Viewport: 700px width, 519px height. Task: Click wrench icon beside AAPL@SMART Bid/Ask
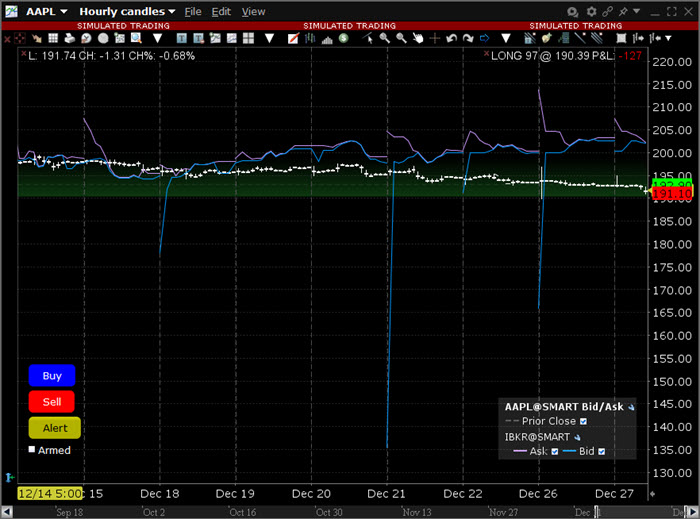point(631,407)
